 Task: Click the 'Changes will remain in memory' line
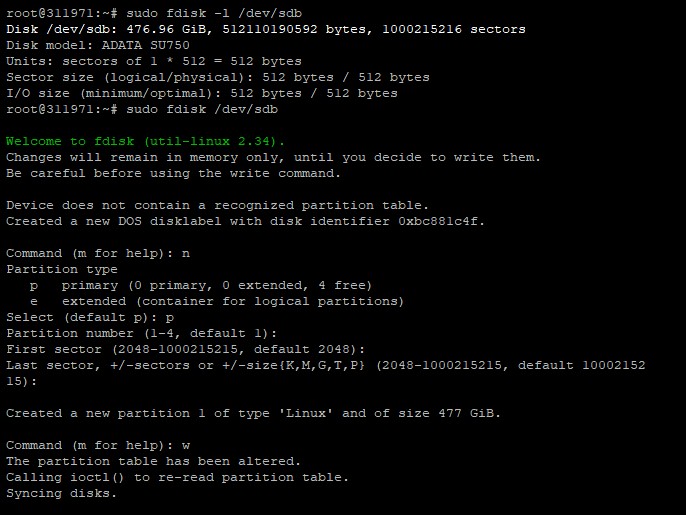[x=272, y=157]
